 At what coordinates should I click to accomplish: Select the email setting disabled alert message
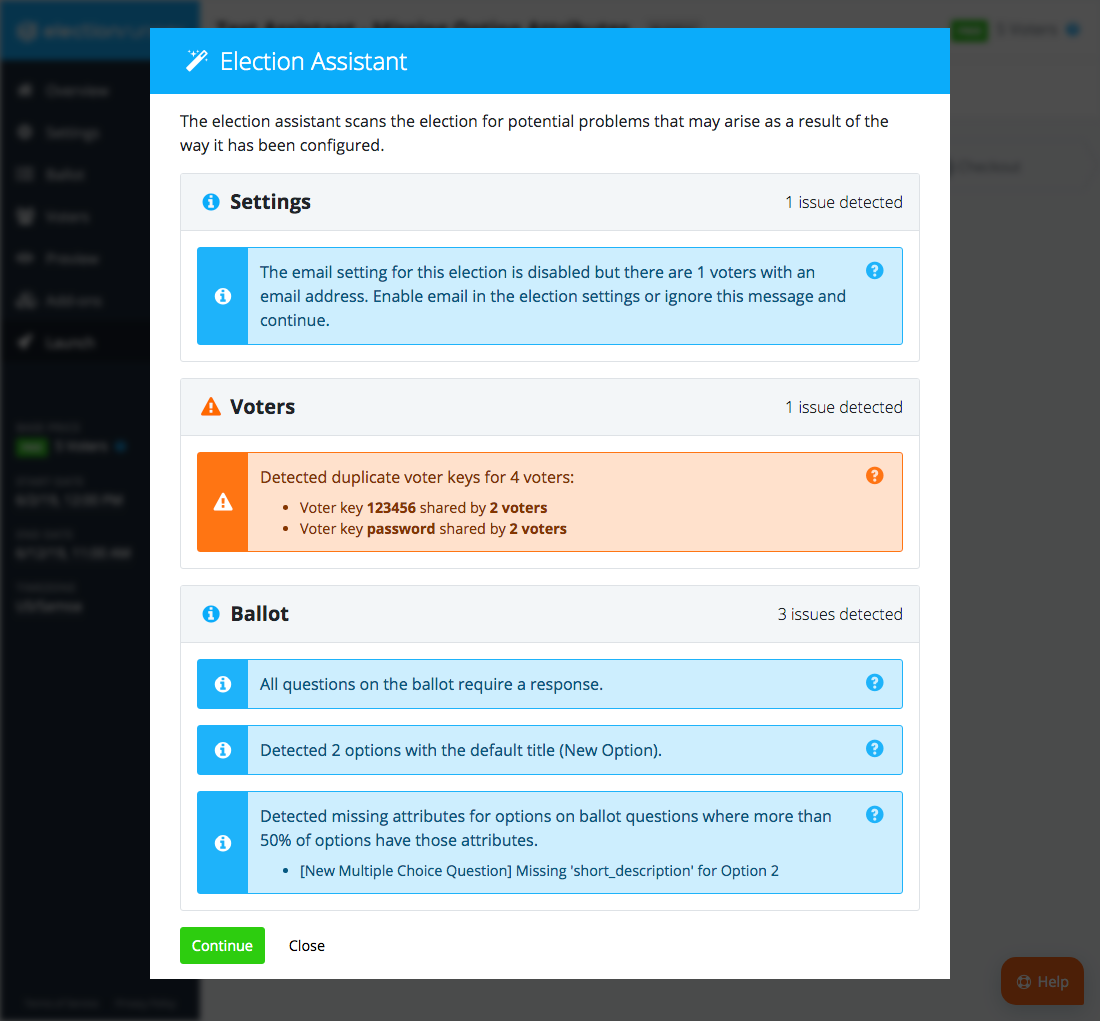tap(553, 297)
